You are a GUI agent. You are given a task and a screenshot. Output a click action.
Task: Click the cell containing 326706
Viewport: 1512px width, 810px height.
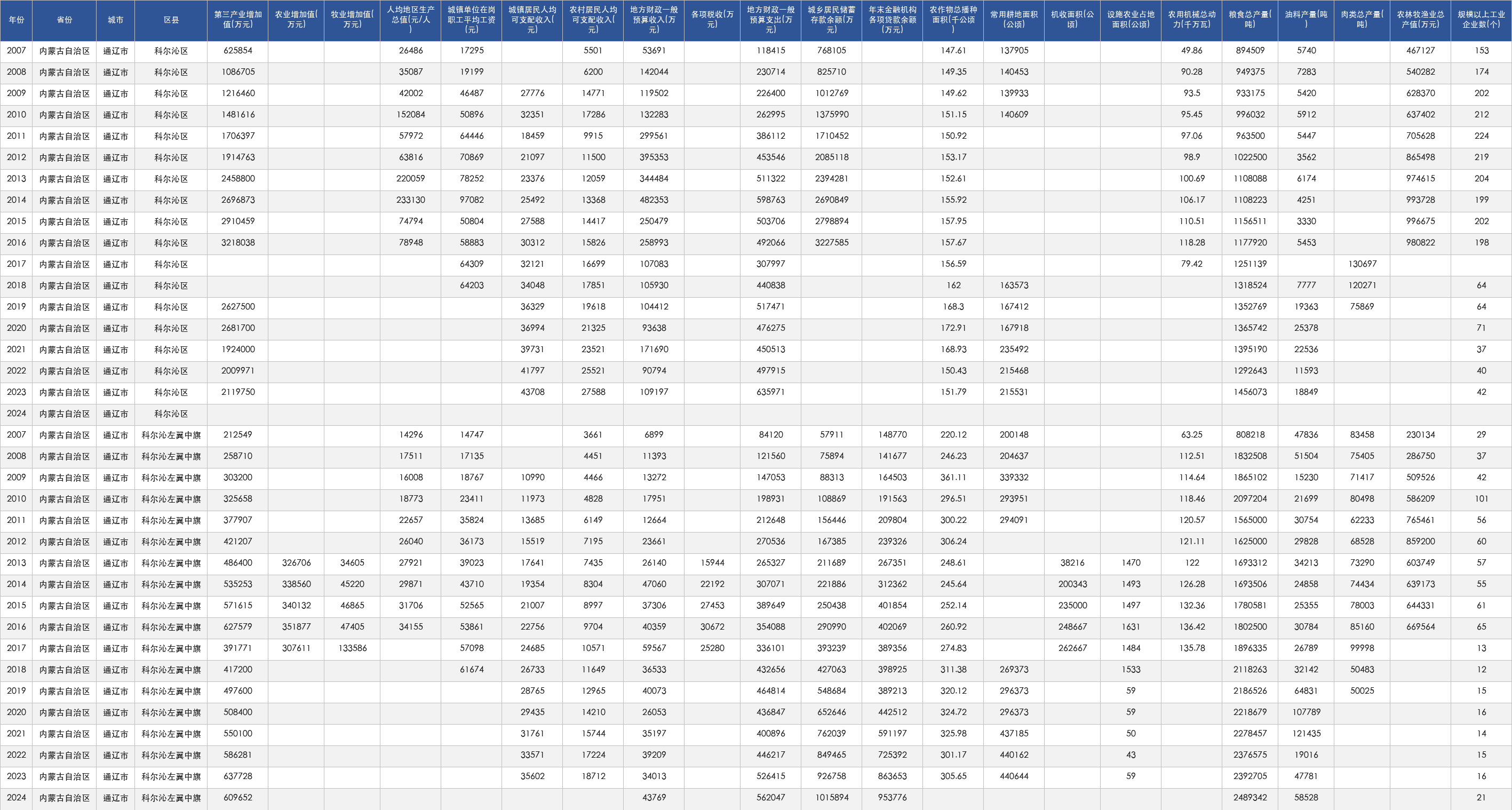(296, 563)
